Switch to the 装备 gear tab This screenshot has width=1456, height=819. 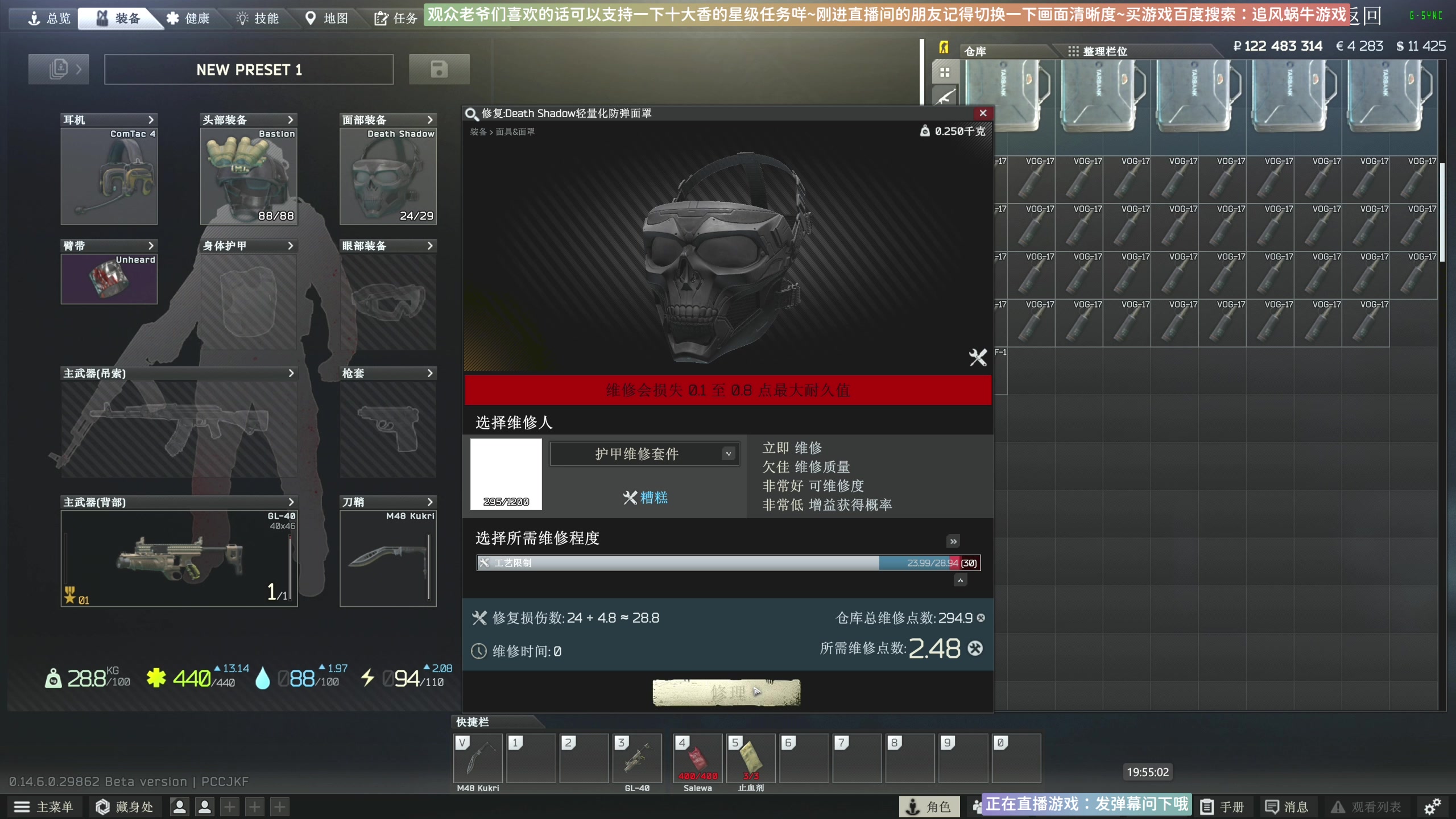pos(118,18)
